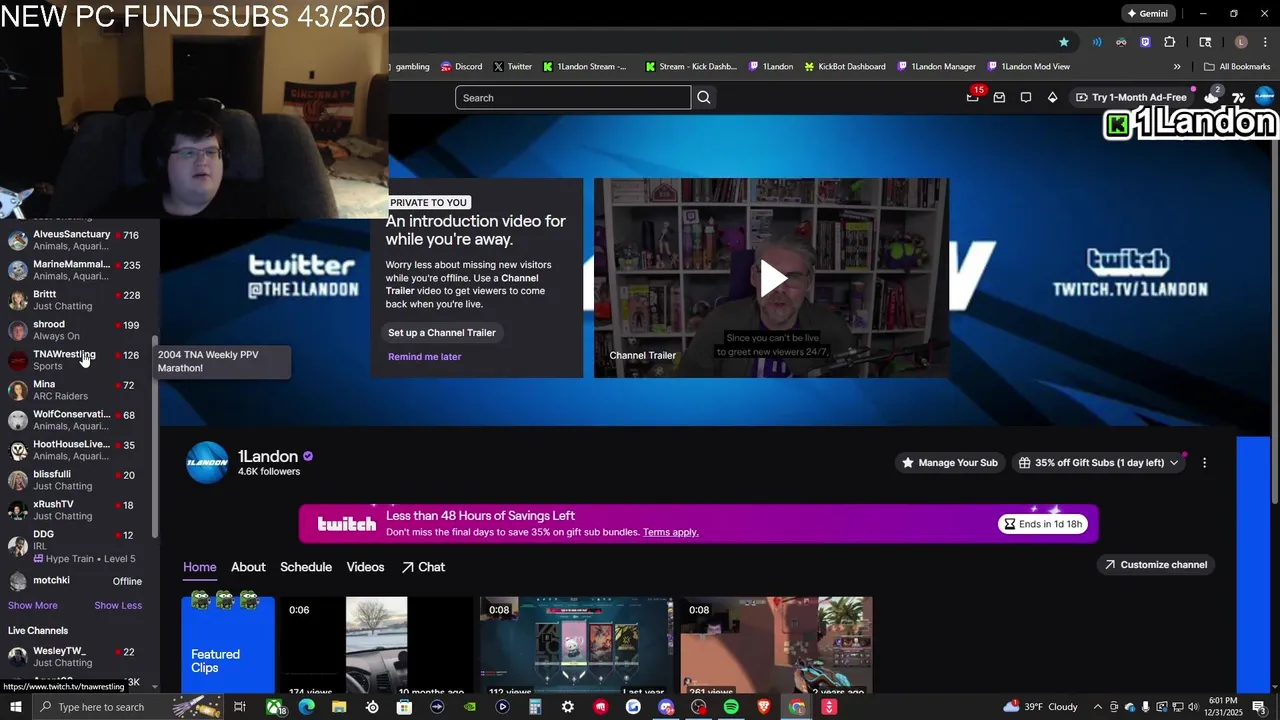Open the Windows Start menu

coord(15,707)
